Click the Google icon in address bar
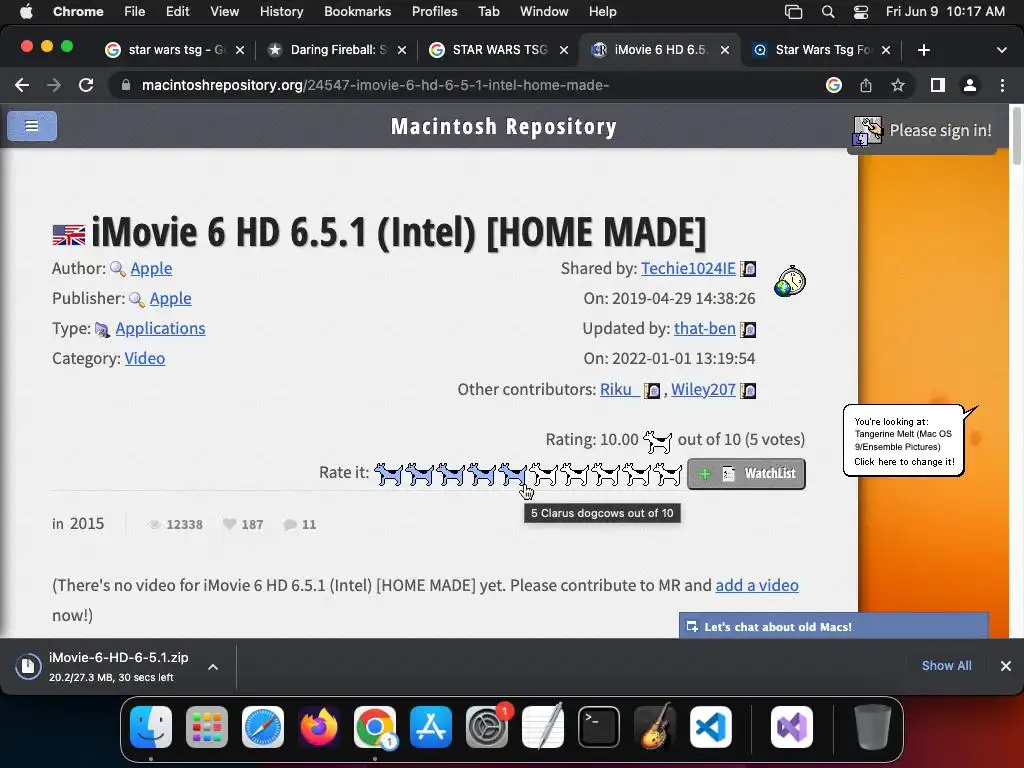 (833, 86)
